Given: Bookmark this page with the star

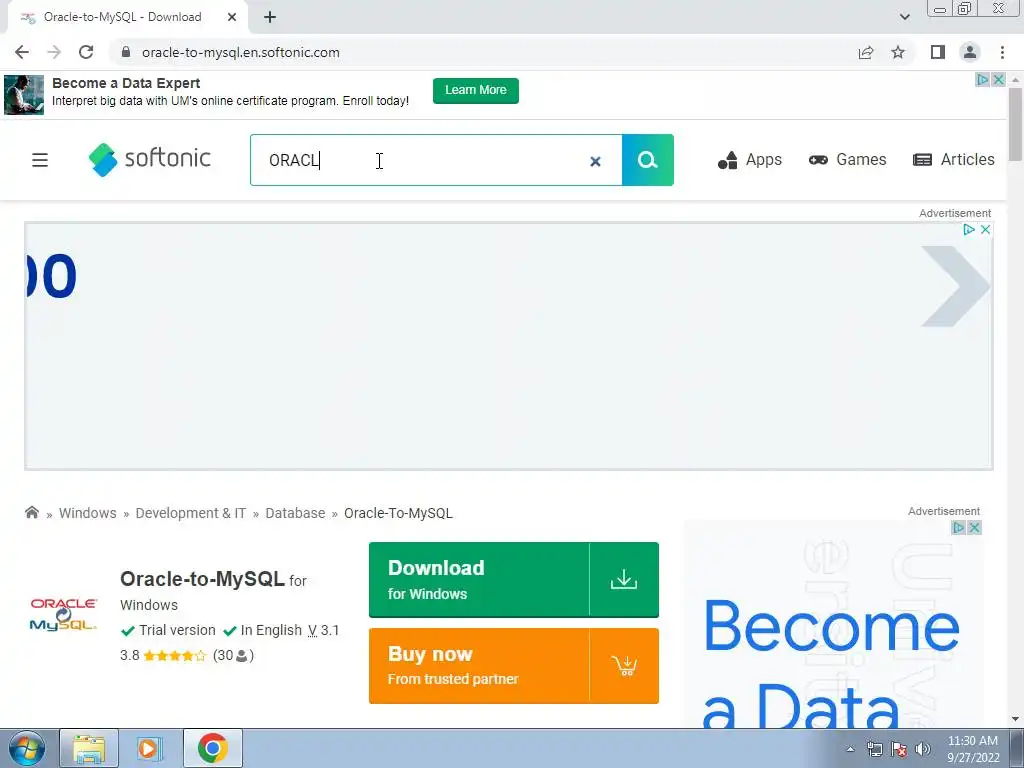Looking at the screenshot, I should point(898,52).
